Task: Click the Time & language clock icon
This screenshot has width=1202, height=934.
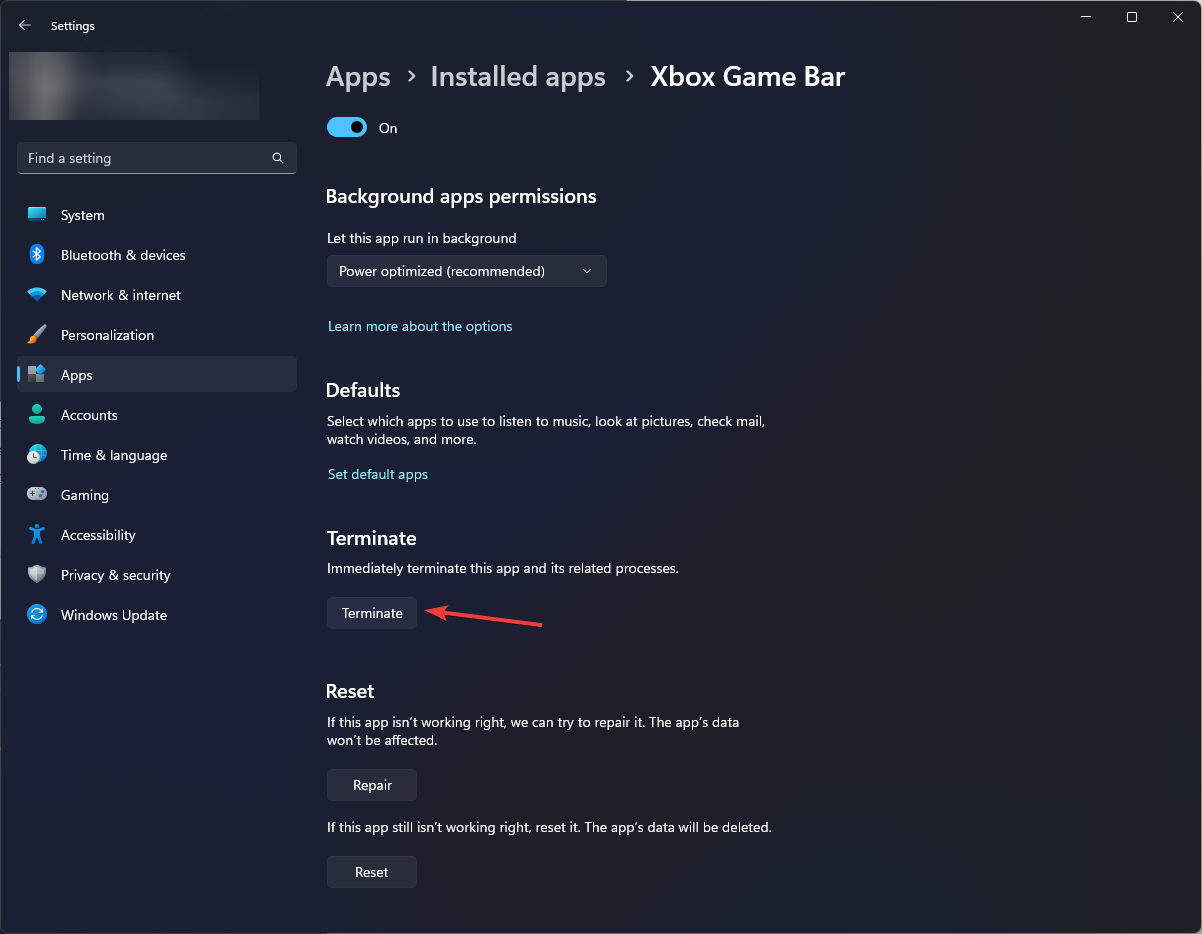Action: click(x=37, y=455)
